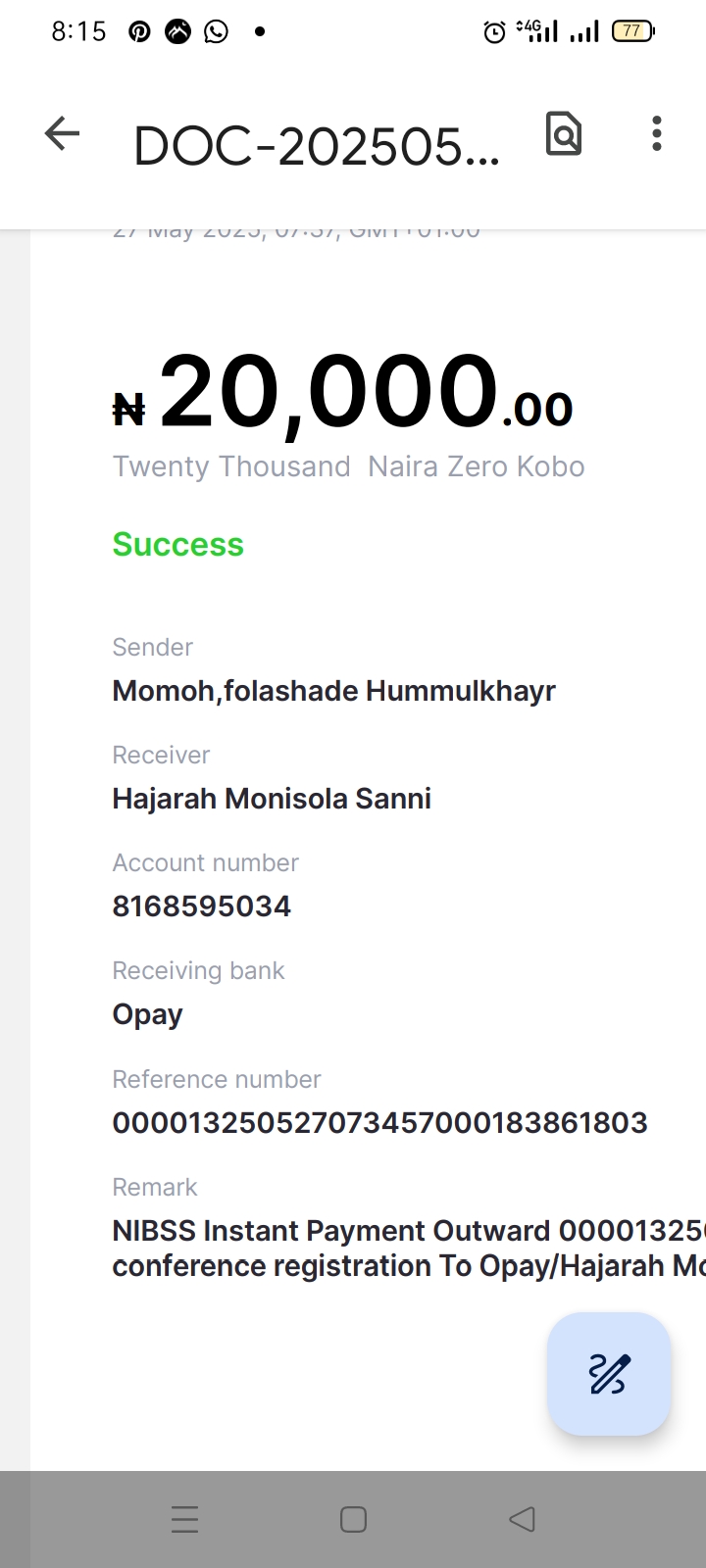This screenshot has height=1568, width=706.
Task: Select the DOC-202505 document title
Action: [317, 148]
